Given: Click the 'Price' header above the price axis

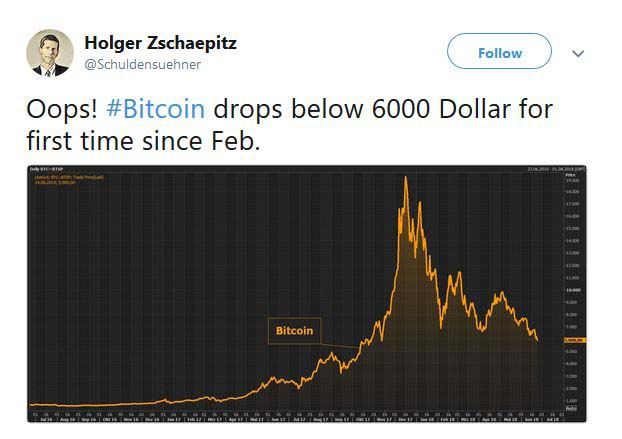Looking at the screenshot, I should click(x=570, y=176).
